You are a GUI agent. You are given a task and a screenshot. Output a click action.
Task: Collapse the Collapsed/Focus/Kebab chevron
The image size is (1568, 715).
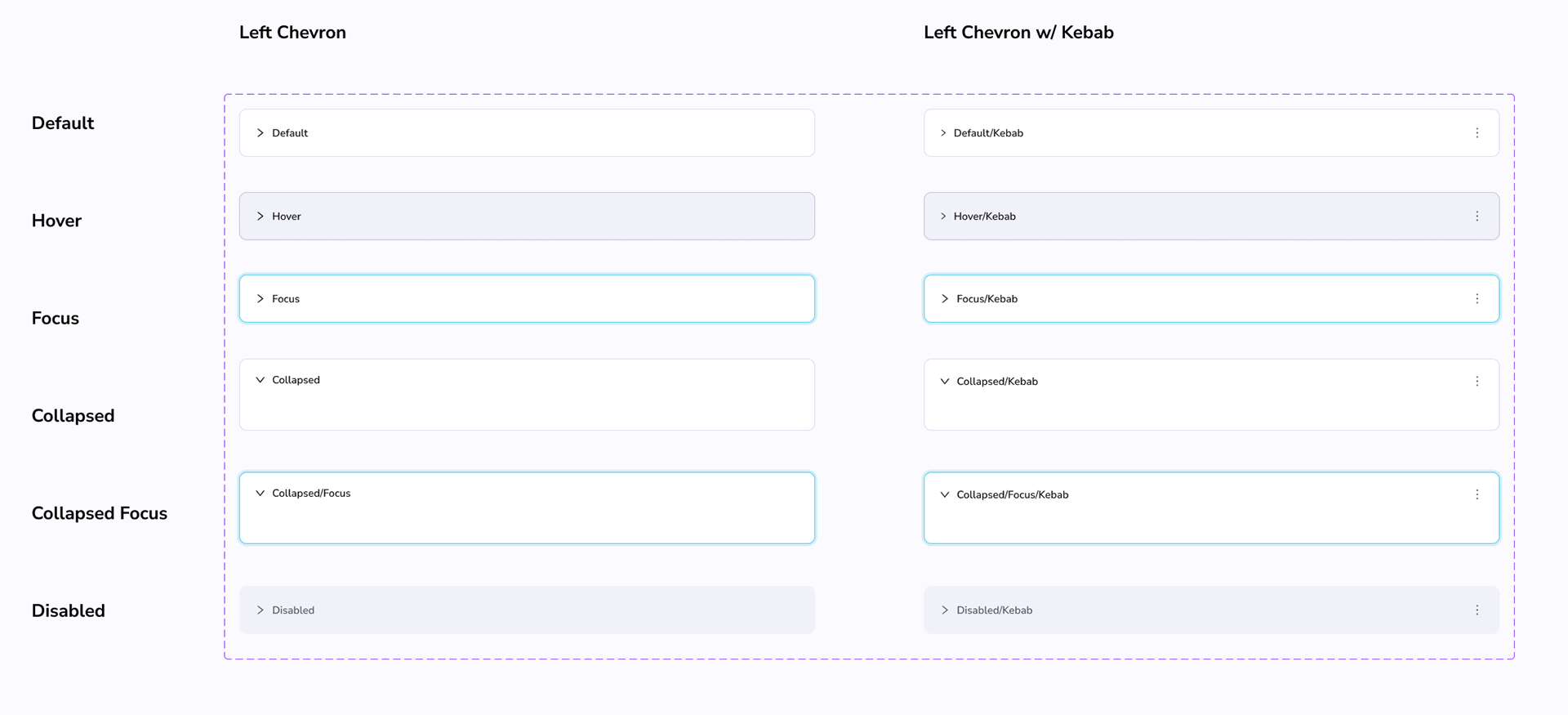point(945,494)
